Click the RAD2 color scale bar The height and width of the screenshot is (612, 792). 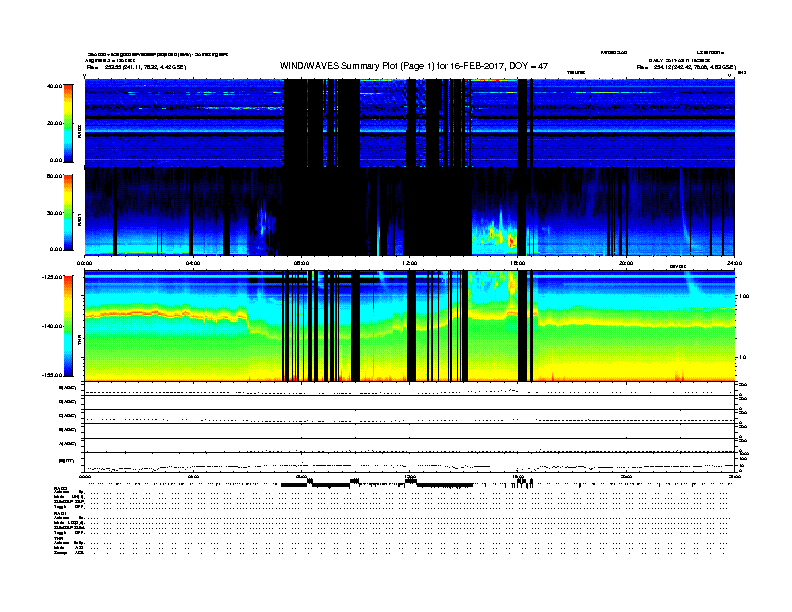click(68, 123)
